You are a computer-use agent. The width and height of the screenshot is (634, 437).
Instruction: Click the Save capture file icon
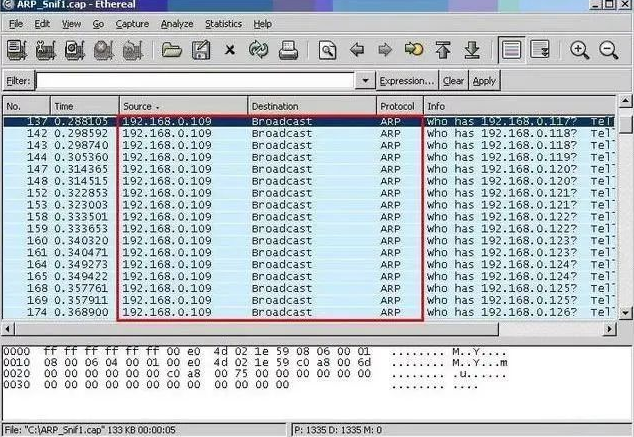pyautogui.click(x=201, y=49)
